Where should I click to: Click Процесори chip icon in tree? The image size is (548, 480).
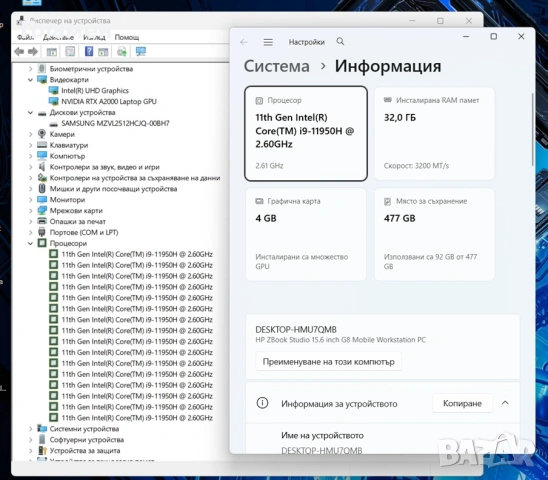(x=42, y=243)
